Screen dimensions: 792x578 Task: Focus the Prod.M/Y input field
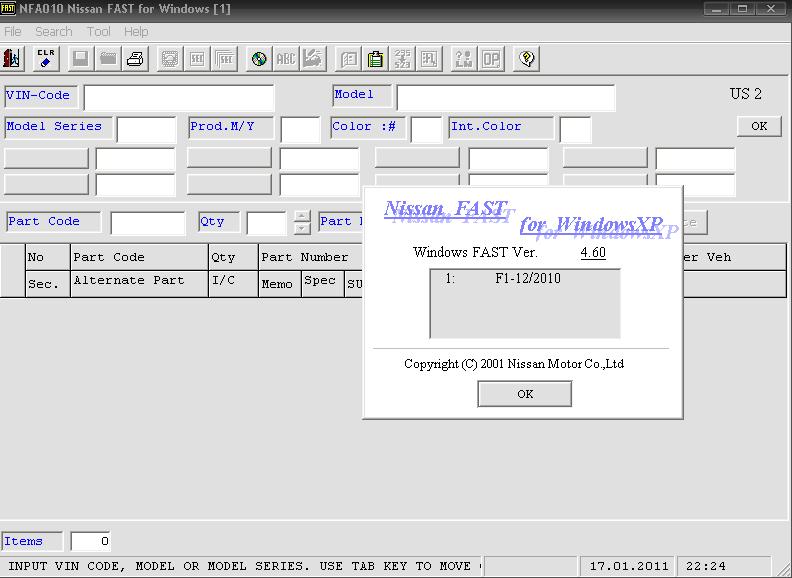click(x=301, y=130)
